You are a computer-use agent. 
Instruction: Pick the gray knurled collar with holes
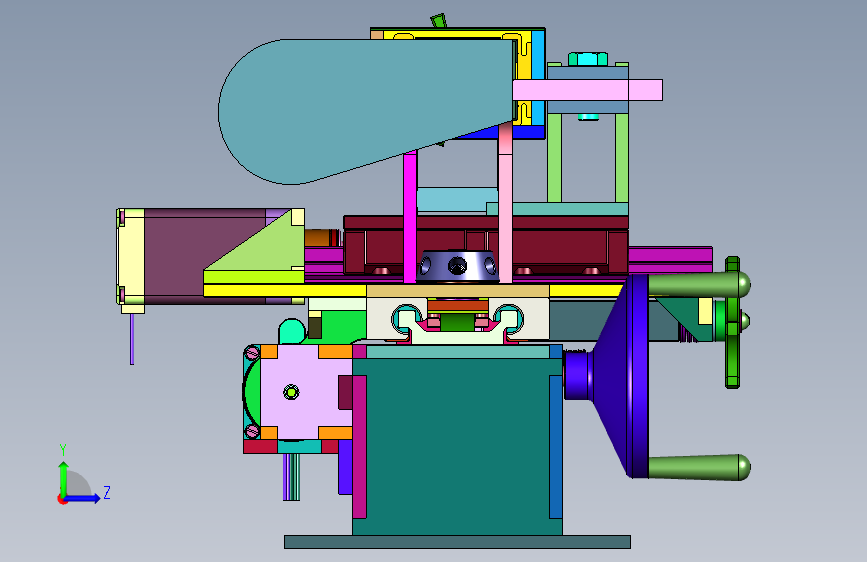click(x=458, y=266)
